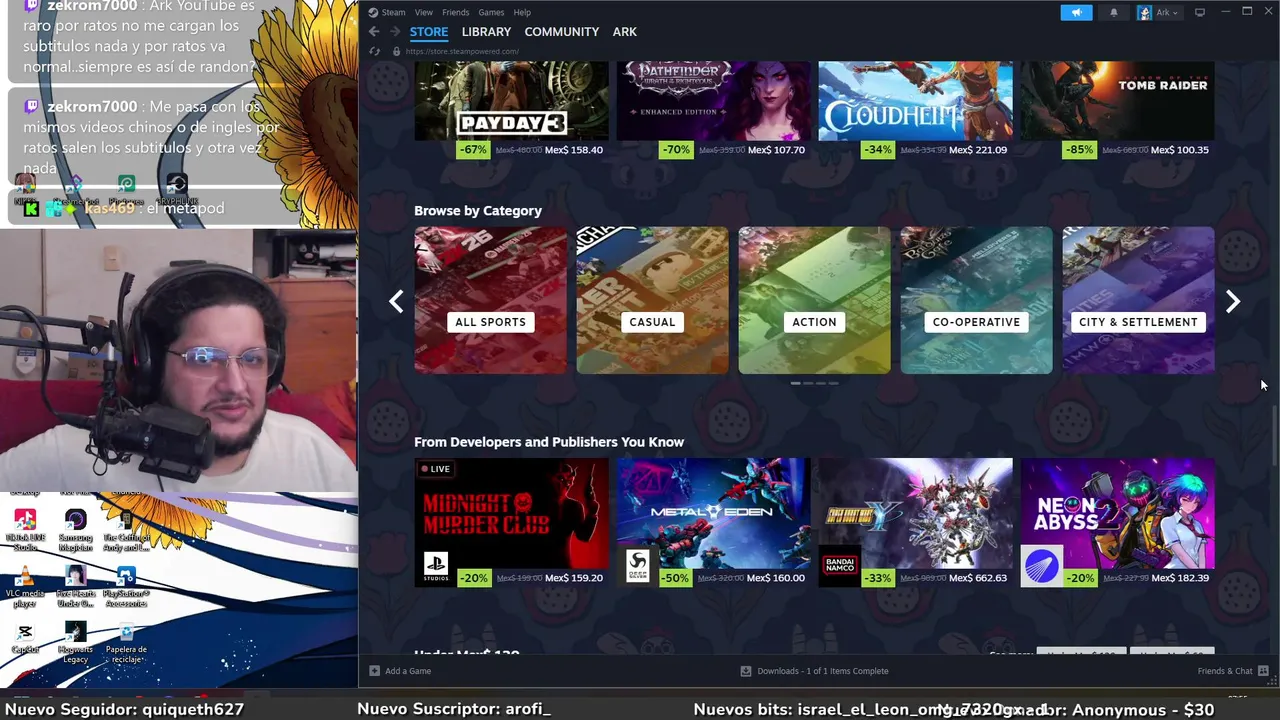This screenshot has height=720, width=1280.
Task: Click Neon Abyss 2 publisher logo
Action: 1042,567
